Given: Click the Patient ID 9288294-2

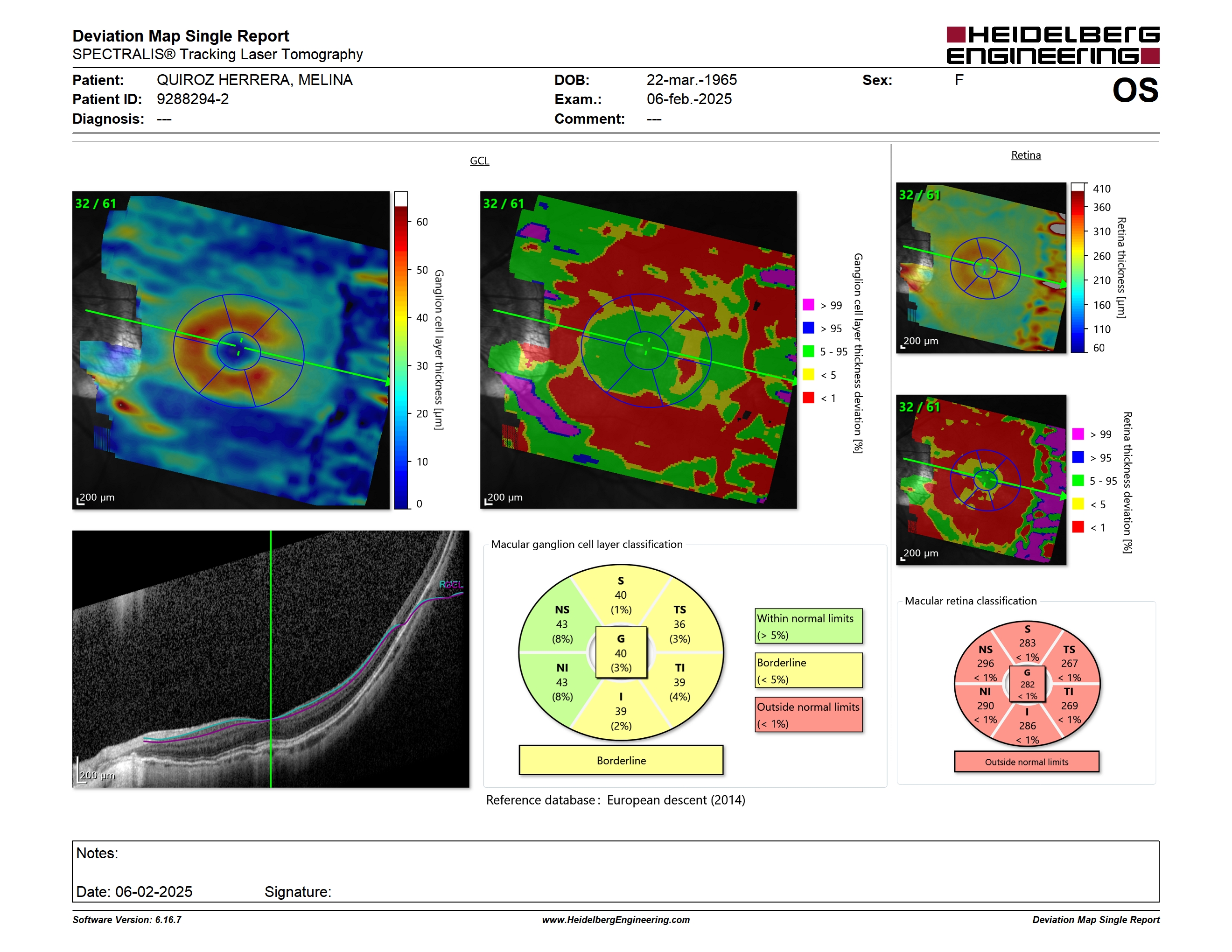Looking at the screenshot, I should (193, 99).
